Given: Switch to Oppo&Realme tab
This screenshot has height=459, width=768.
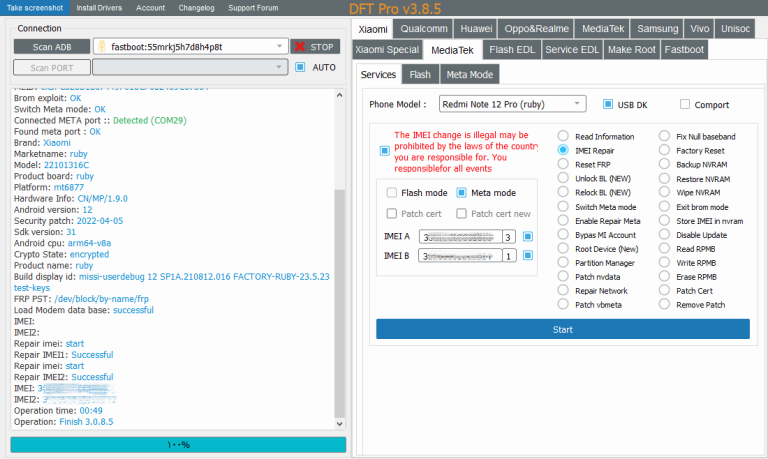Looking at the screenshot, I should click(536, 28).
